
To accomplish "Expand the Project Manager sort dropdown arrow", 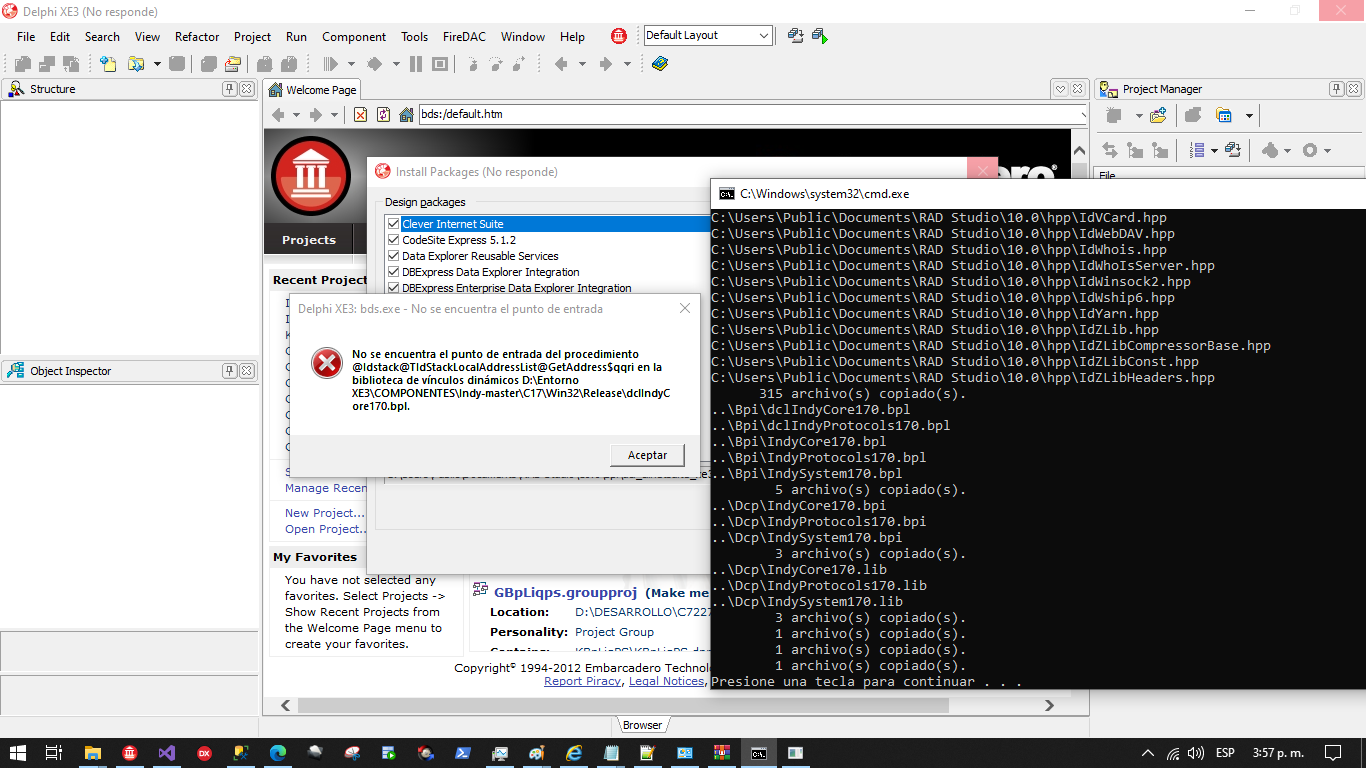I will click(1214, 151).
